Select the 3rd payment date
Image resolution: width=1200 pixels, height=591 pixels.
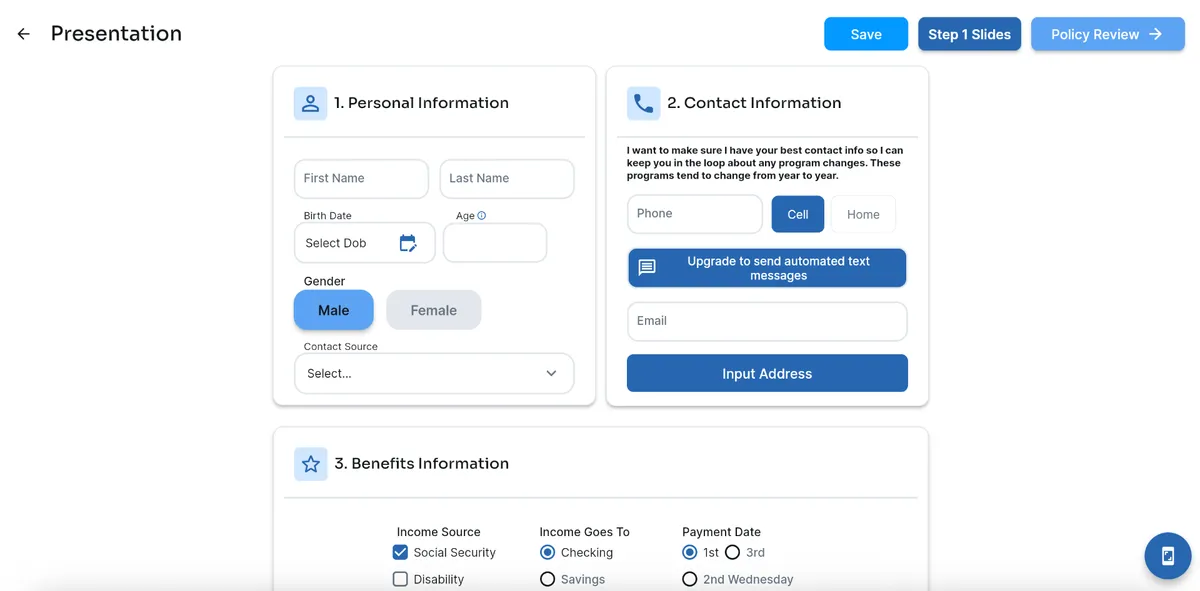[x=732, y=552]
